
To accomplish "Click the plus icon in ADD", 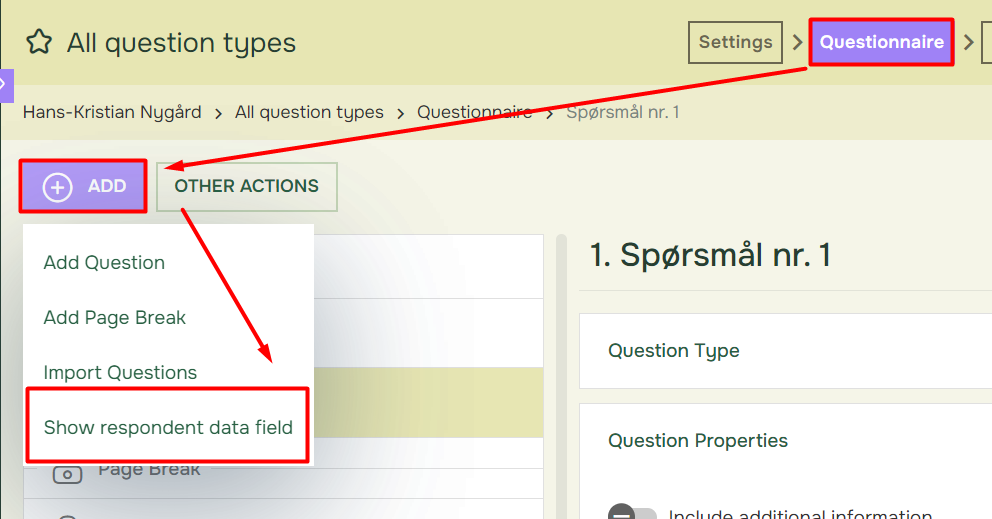I will (57, 187).
